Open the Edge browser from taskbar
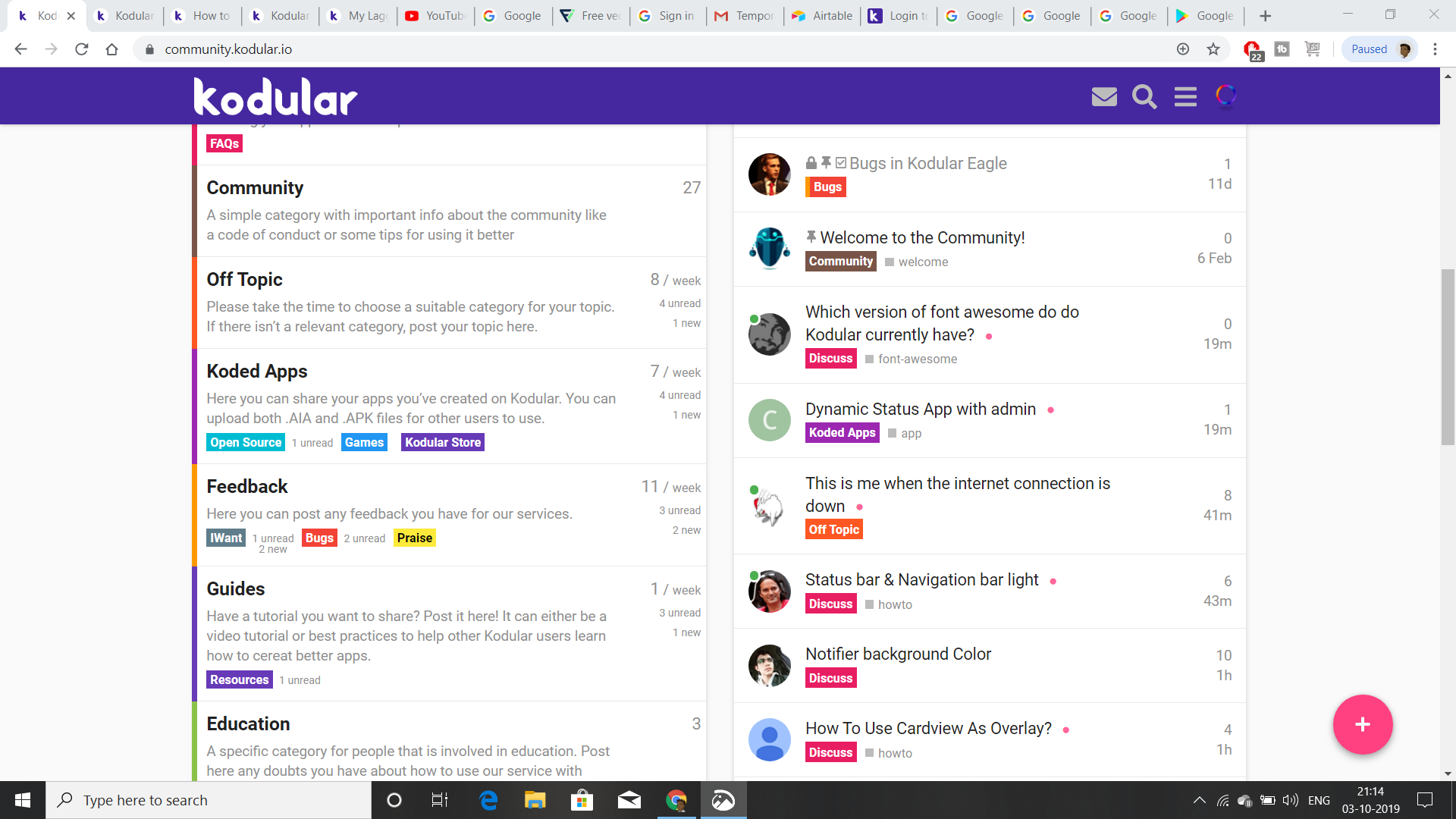Viewport: 1456px width, 819px height. 488,800
